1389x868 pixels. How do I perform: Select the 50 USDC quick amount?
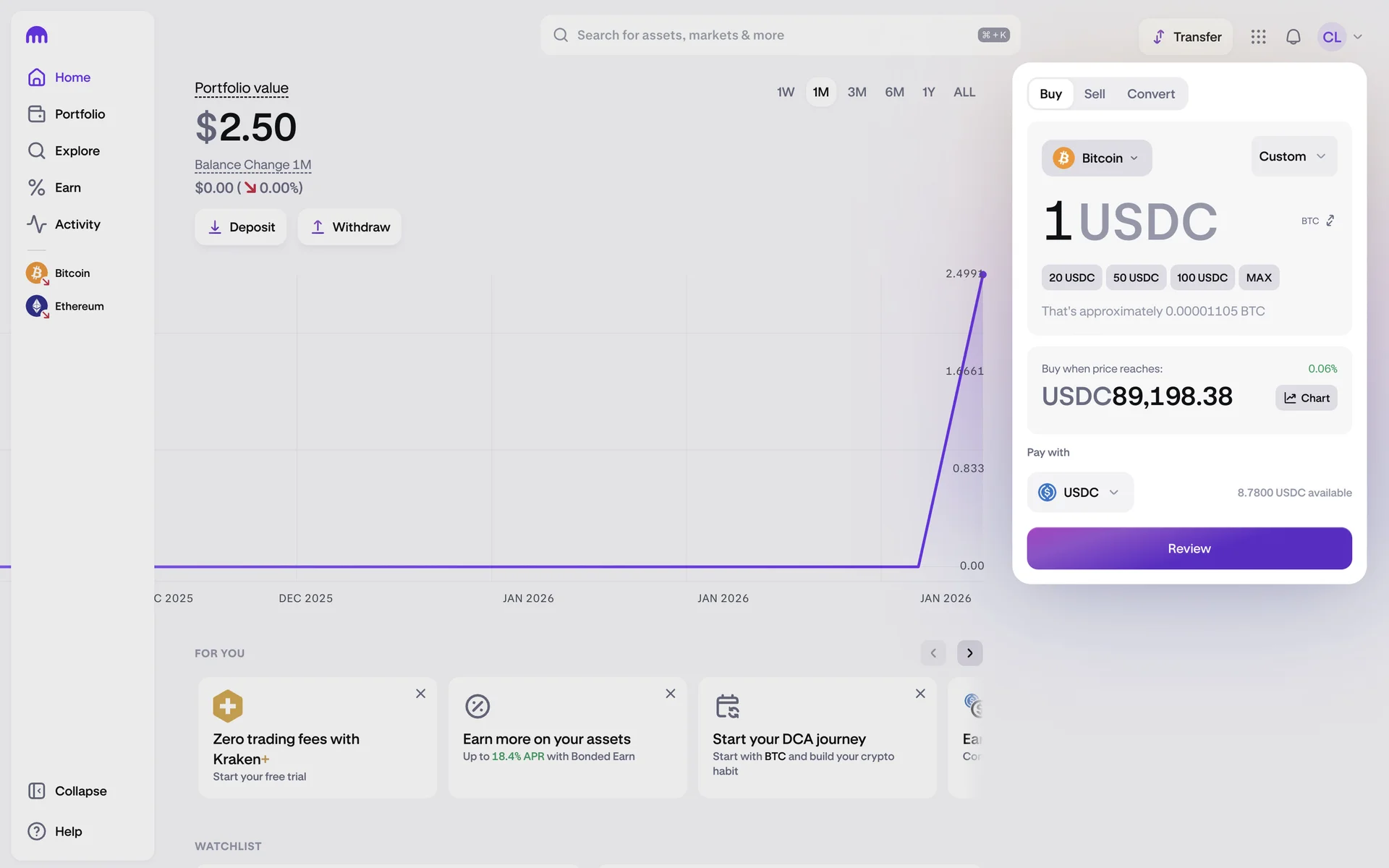pyautogui.click(x=1135, y=278)
